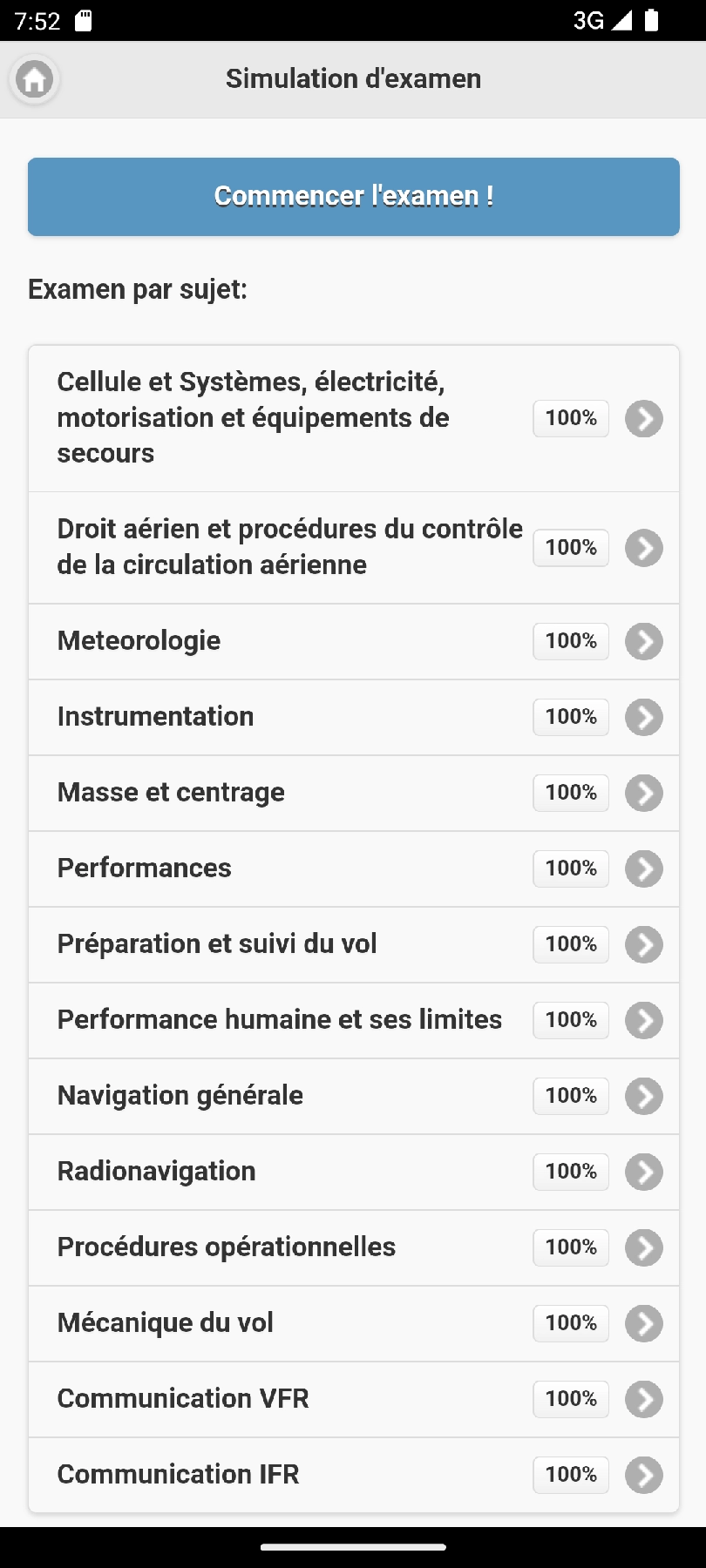Expand Droit aérien row via chevron
The width and height of the screenshot is (706, 1568).
click(x=644, y=549)
